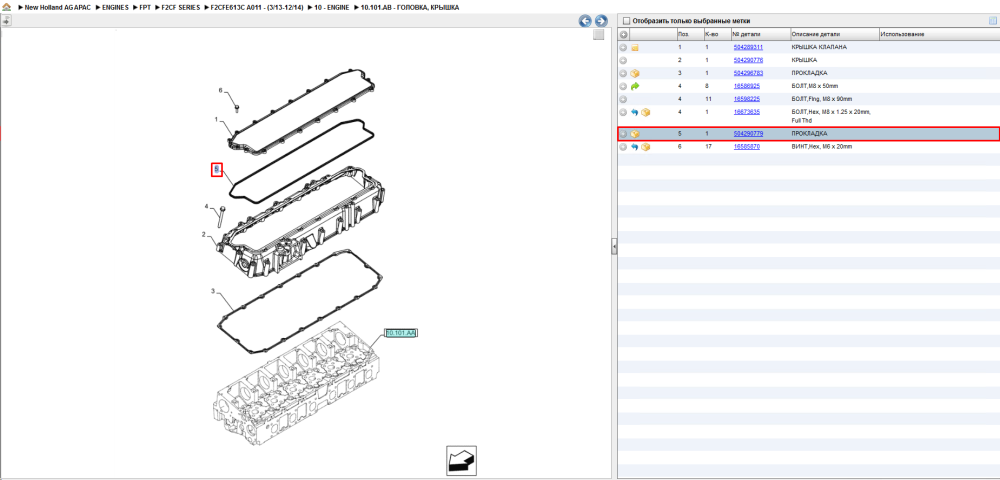The width and height of the screenshot is (1000, 480).
Task: Click the 'К-во' column header
Action: point(717,34)
